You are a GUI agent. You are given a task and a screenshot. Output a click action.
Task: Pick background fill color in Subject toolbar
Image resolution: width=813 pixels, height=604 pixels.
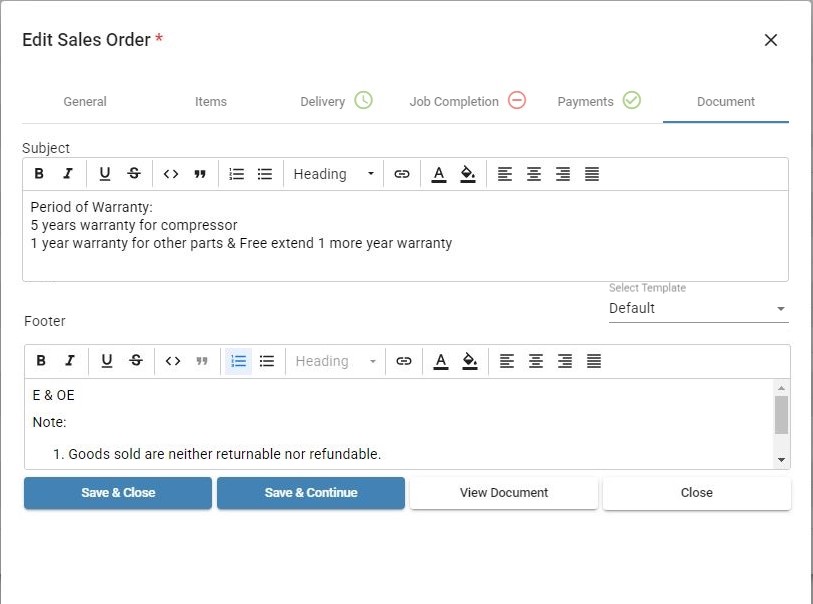[468, 174]
